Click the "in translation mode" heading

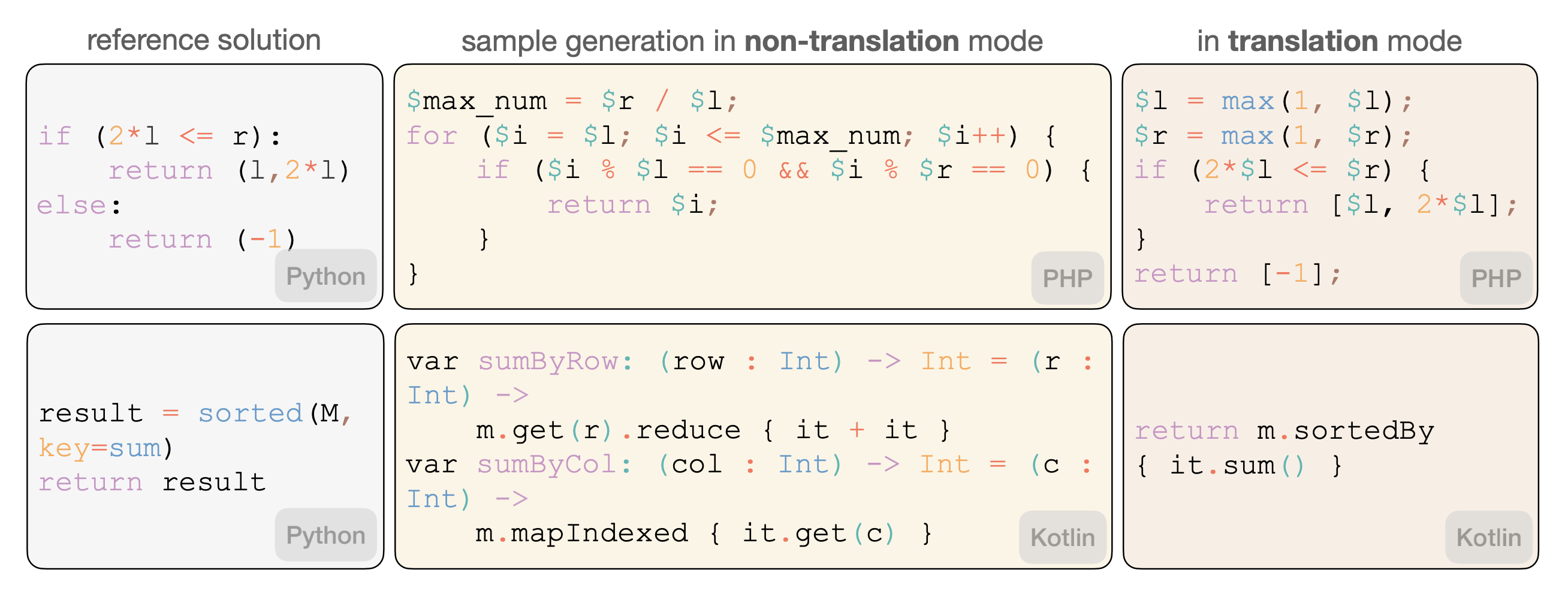[x=1329, y=41]
